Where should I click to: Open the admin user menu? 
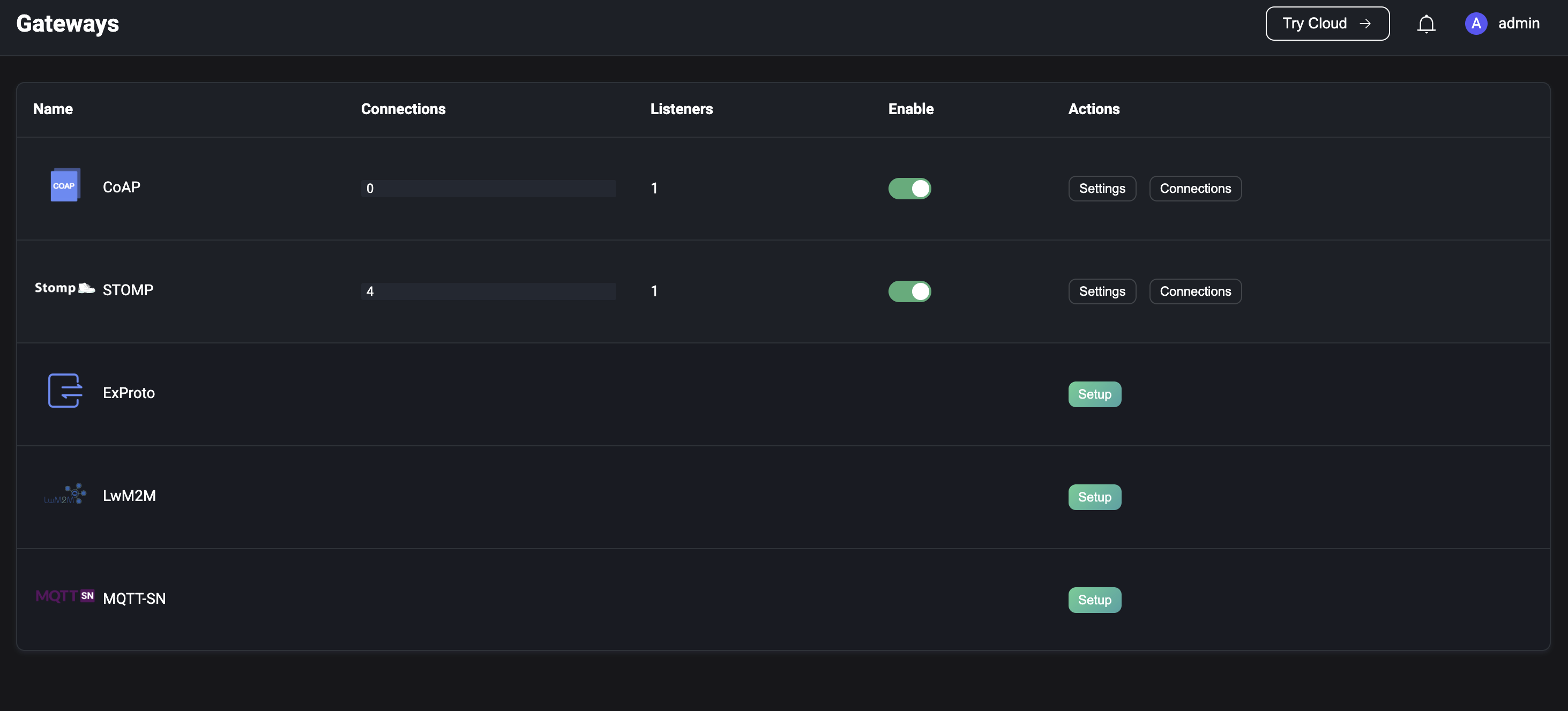(1518, 24)
